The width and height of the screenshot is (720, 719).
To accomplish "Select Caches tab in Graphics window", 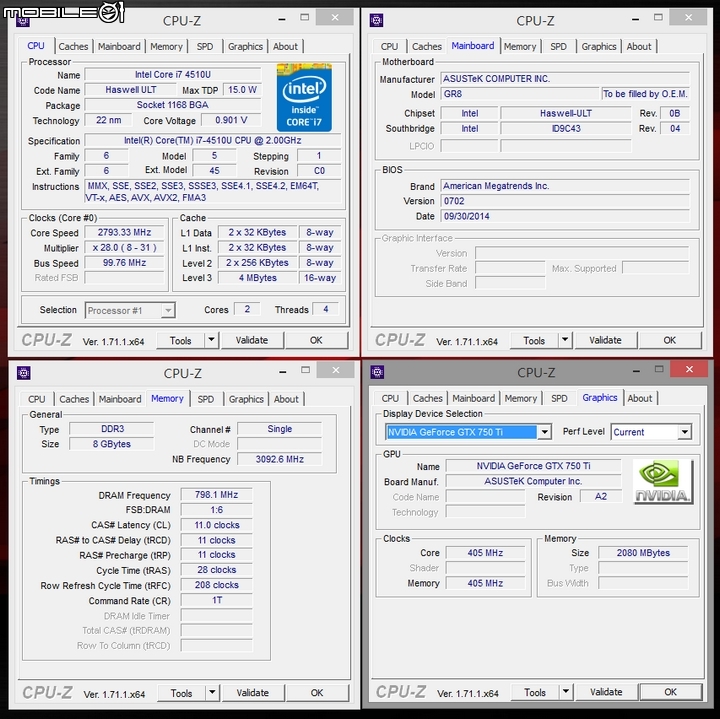I will click(428, 398).
